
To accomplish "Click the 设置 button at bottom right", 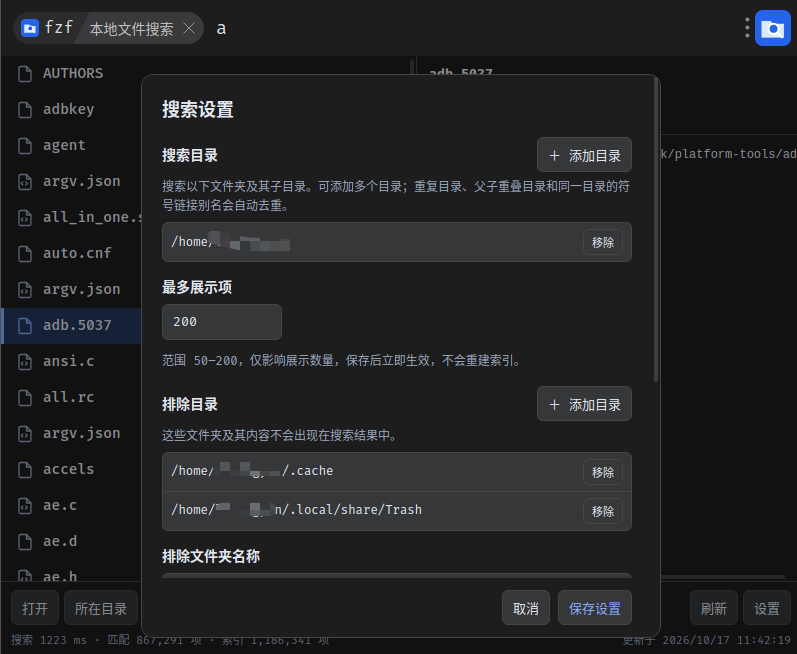I will pos(767,608).
